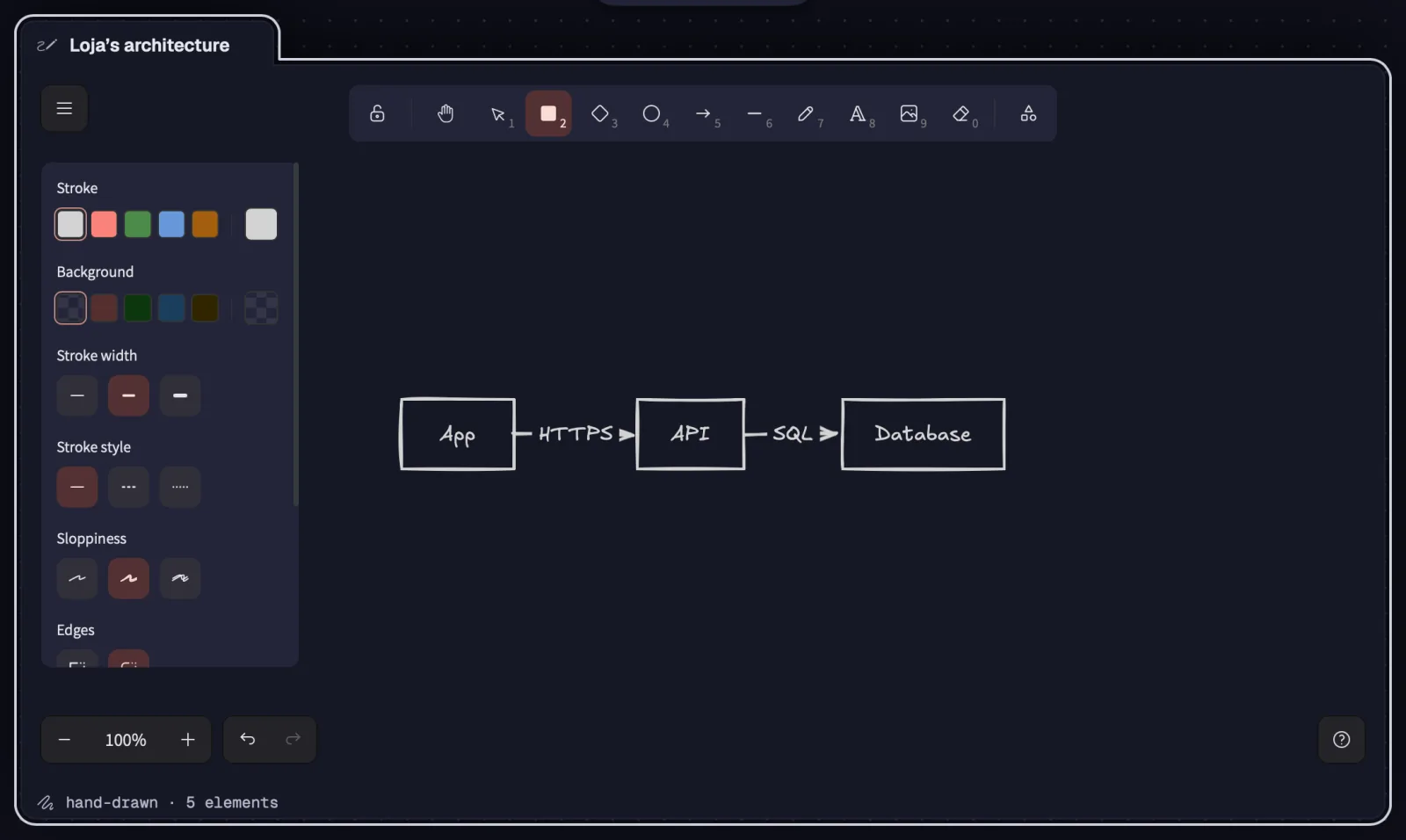Screen dimensions: 1406x840
Task: Redo the last undone action
Action: [293, 740]
